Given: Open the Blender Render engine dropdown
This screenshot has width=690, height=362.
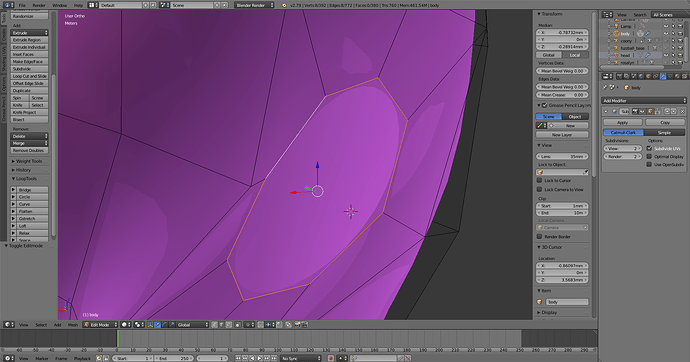Looking at the screenshot, I should coord(254,5).
